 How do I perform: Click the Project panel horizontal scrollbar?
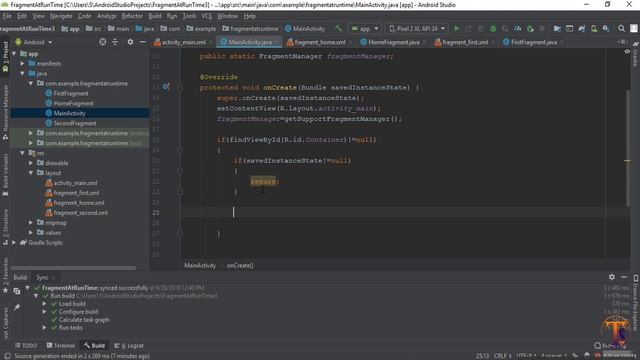[73, 268]
